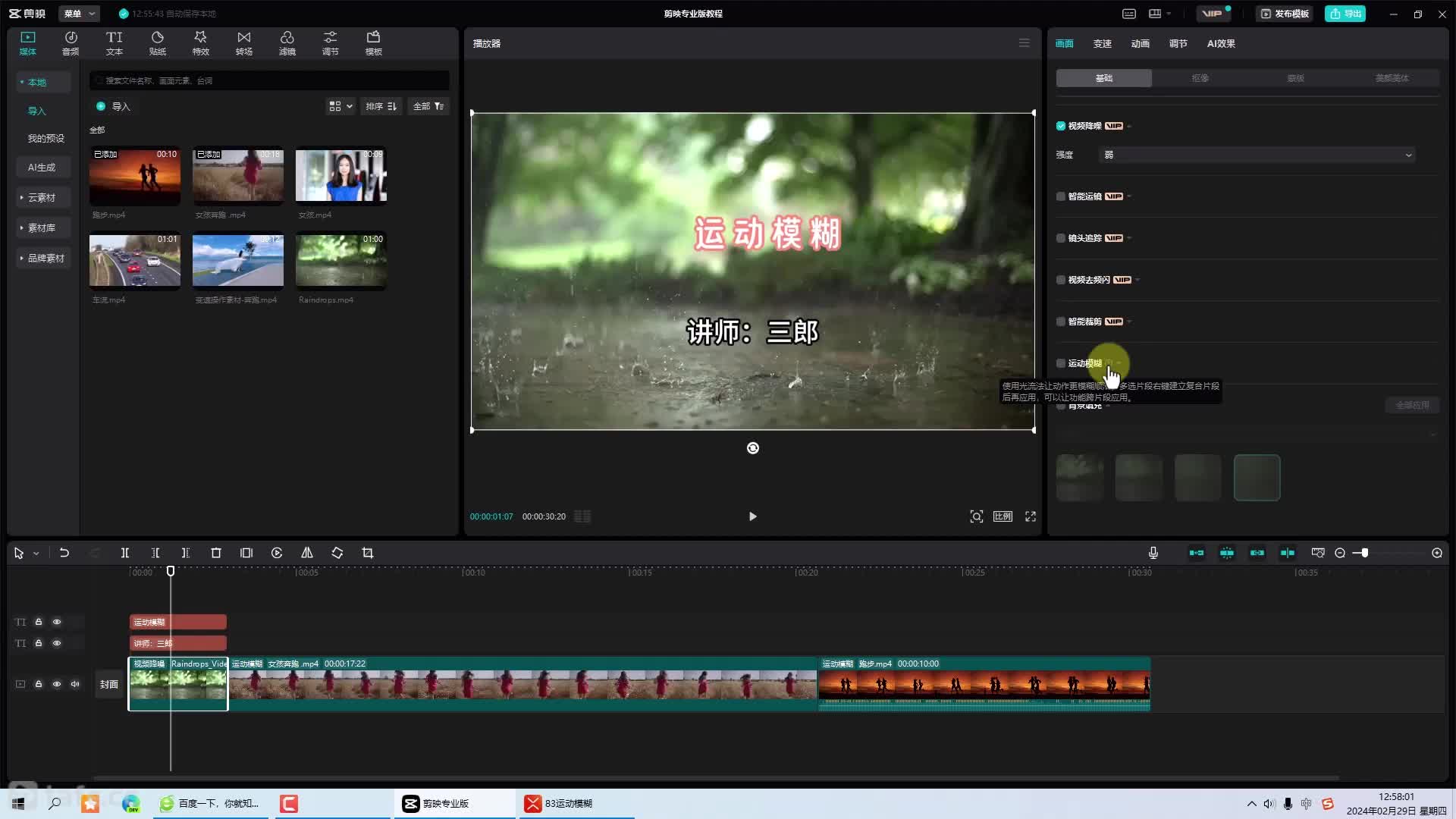Open the 特效 (Effects) panel
Screen dimensions: 1456x819
200,43
